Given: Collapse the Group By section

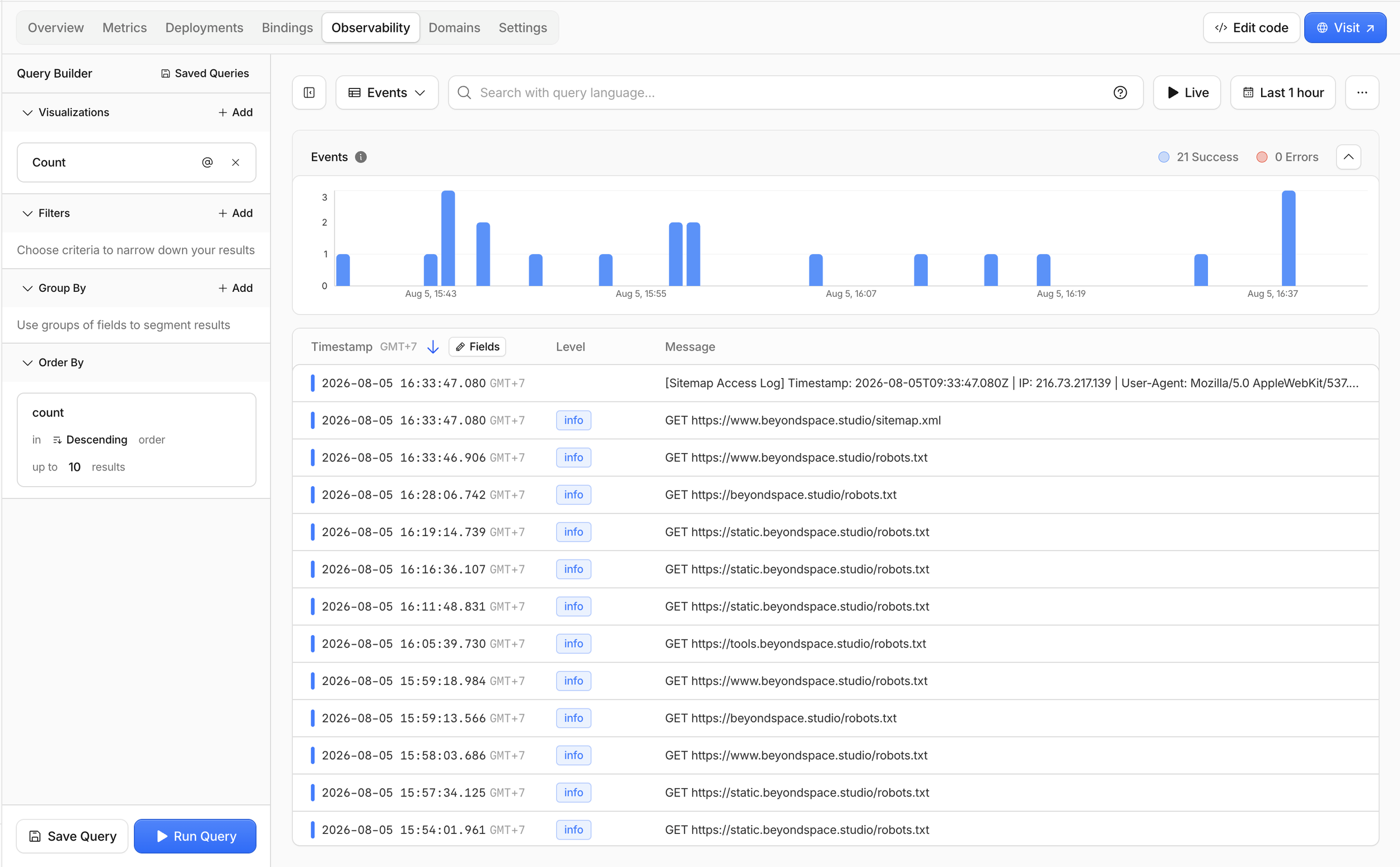Looking at the screenshot, I should tap(27, 288).
